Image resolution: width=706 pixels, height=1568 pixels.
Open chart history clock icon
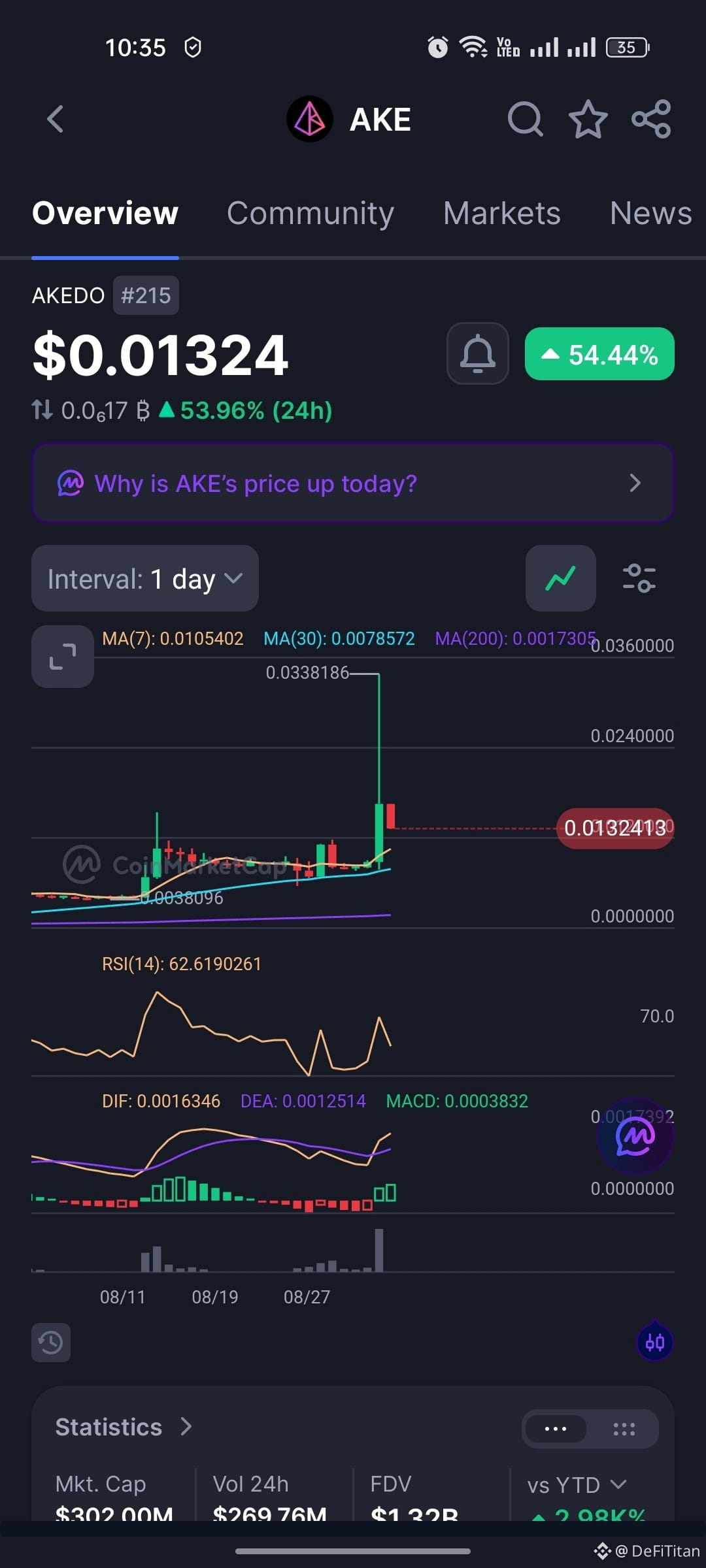point(51,1343)
